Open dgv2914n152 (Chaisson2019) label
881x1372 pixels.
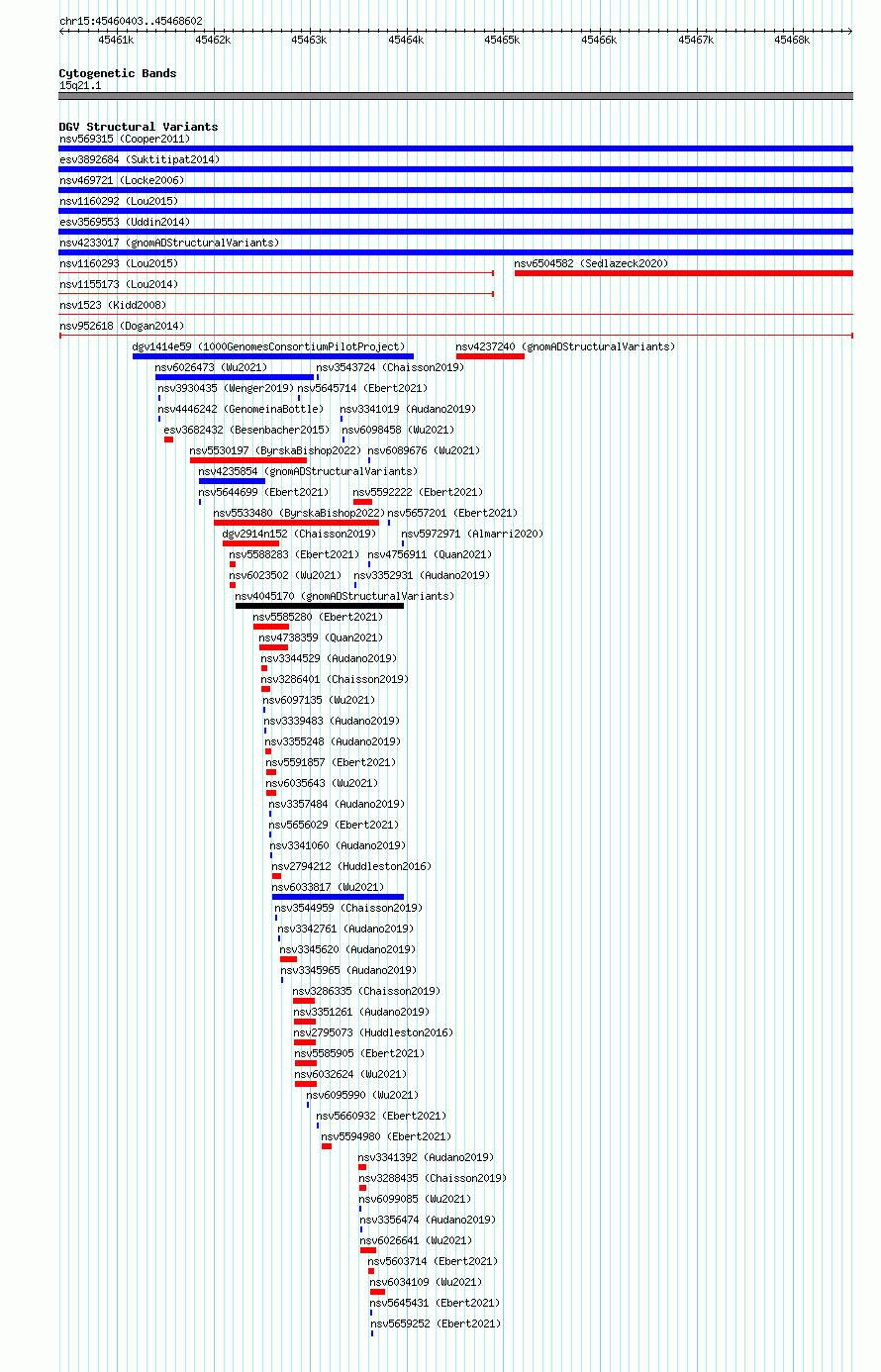[x=299, y=535]
